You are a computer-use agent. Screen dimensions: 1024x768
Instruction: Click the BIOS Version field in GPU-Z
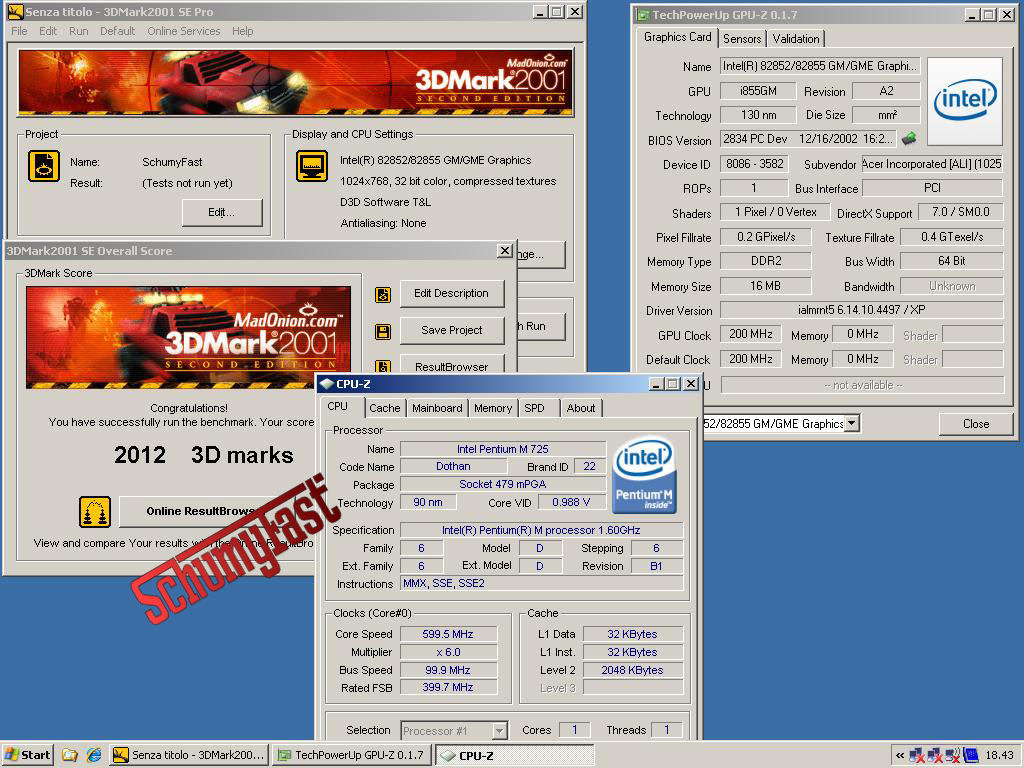pos(807,139)
